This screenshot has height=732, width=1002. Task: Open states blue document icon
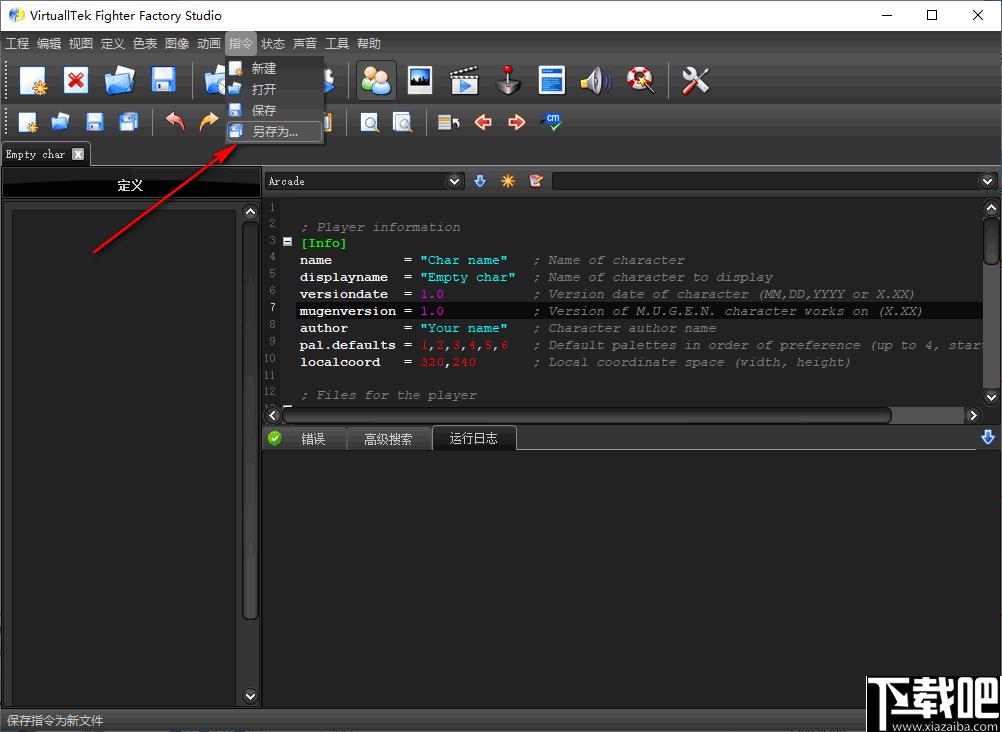tap(551, 81)
